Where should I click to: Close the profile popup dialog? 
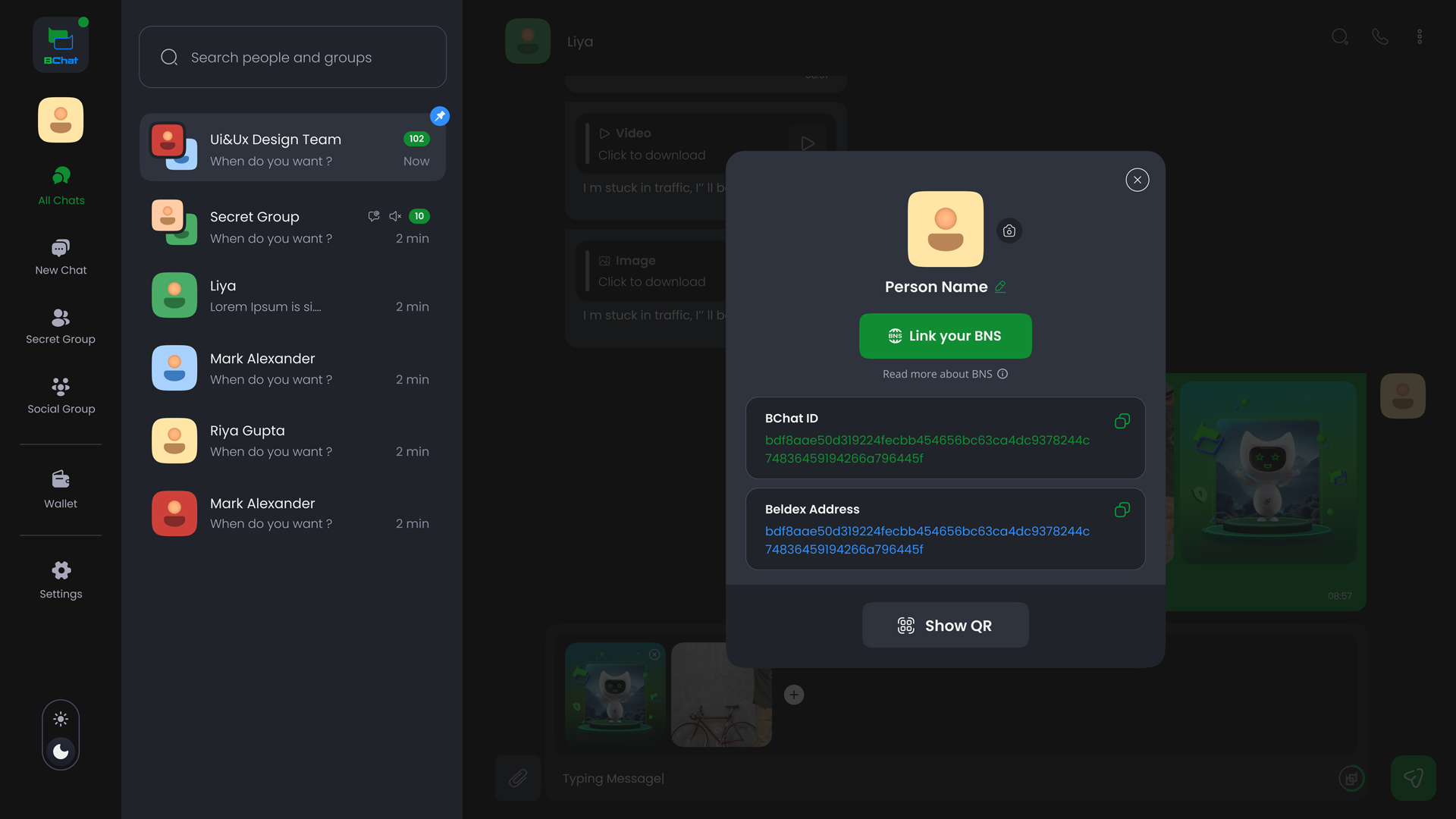pyautogui.click(x=1137, y=180)
